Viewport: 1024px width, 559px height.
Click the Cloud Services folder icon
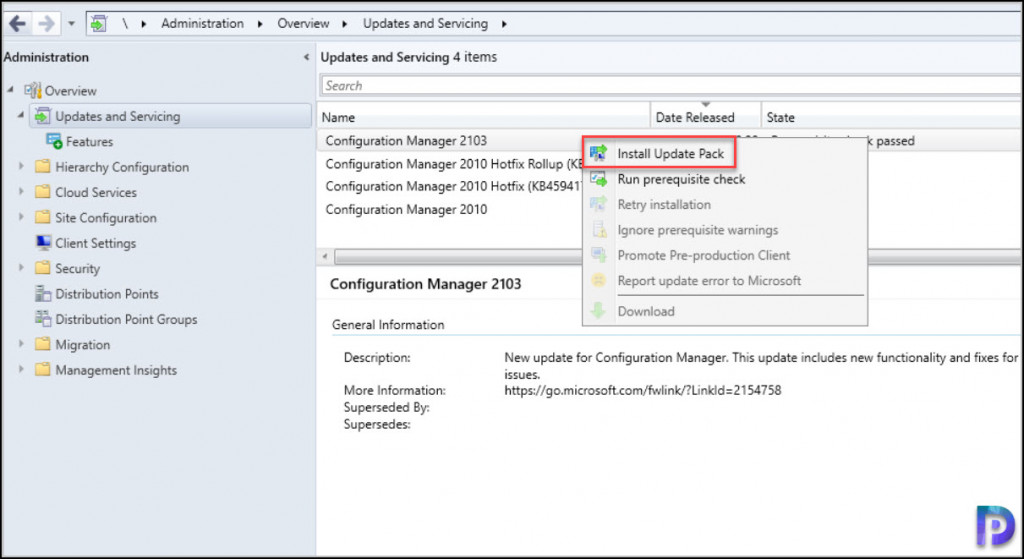point(42,192)
